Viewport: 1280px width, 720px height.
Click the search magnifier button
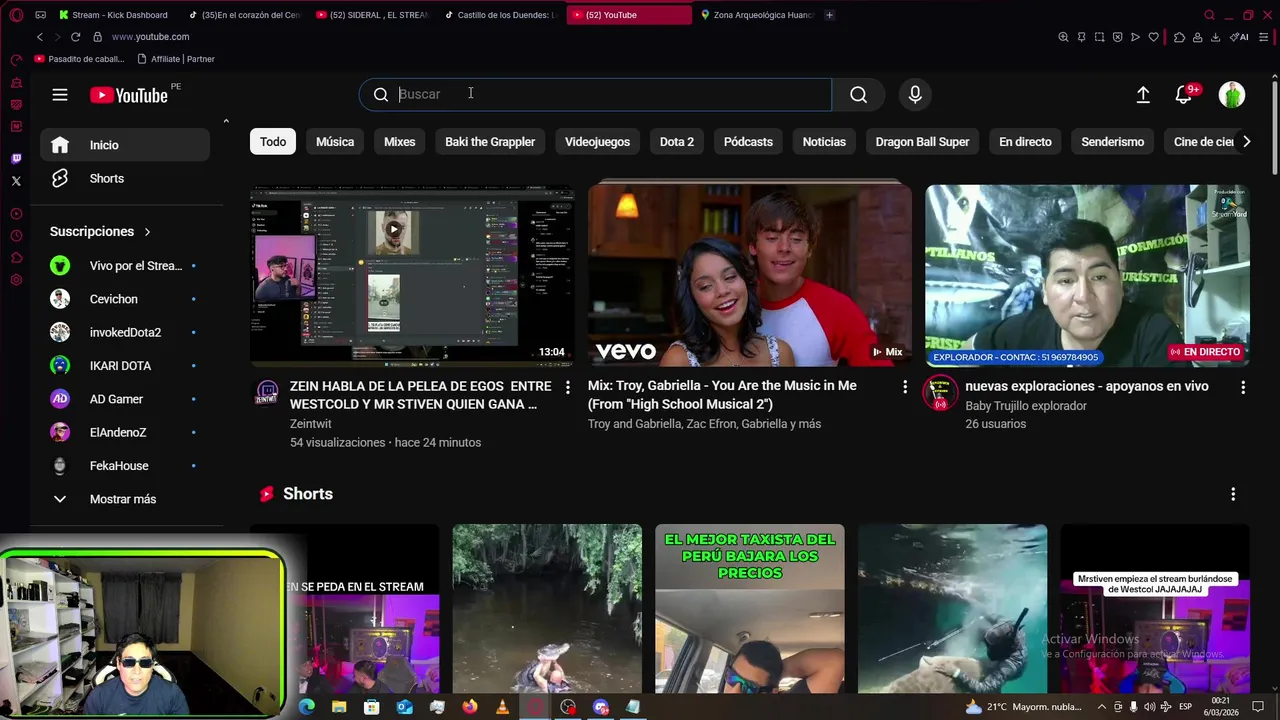click(858, 94)
